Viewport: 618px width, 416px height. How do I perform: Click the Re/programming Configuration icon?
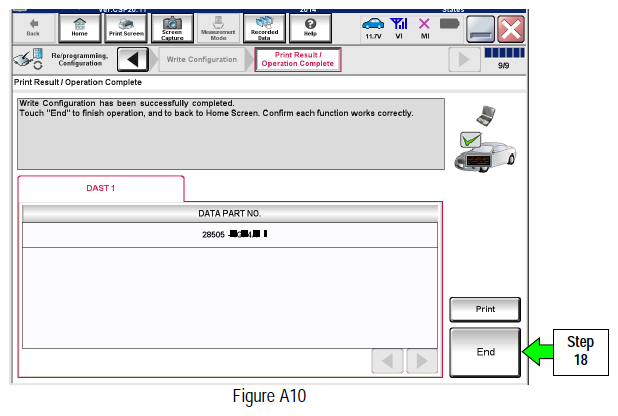[28, 59]
